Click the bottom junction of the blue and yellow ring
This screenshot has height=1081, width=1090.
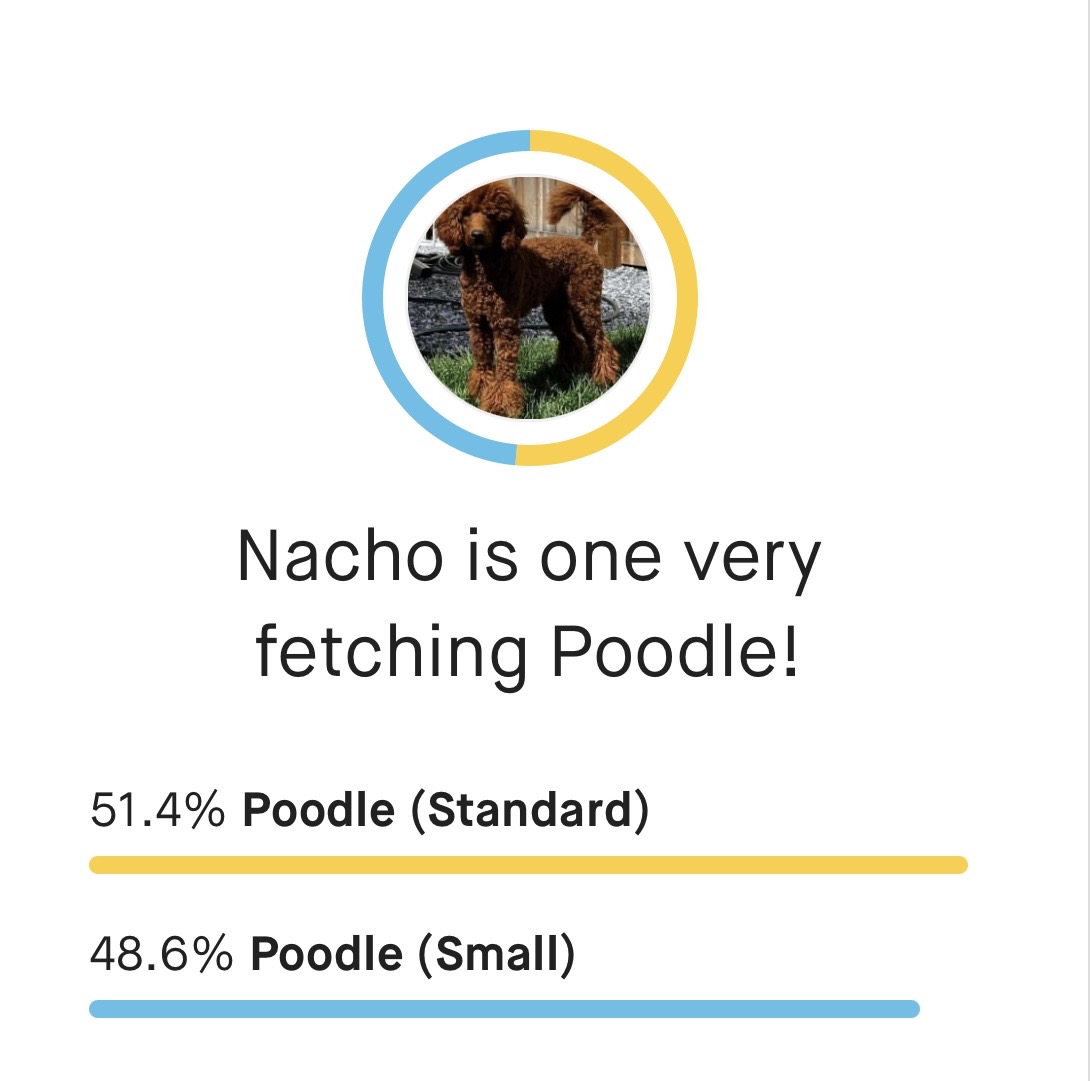516,456
